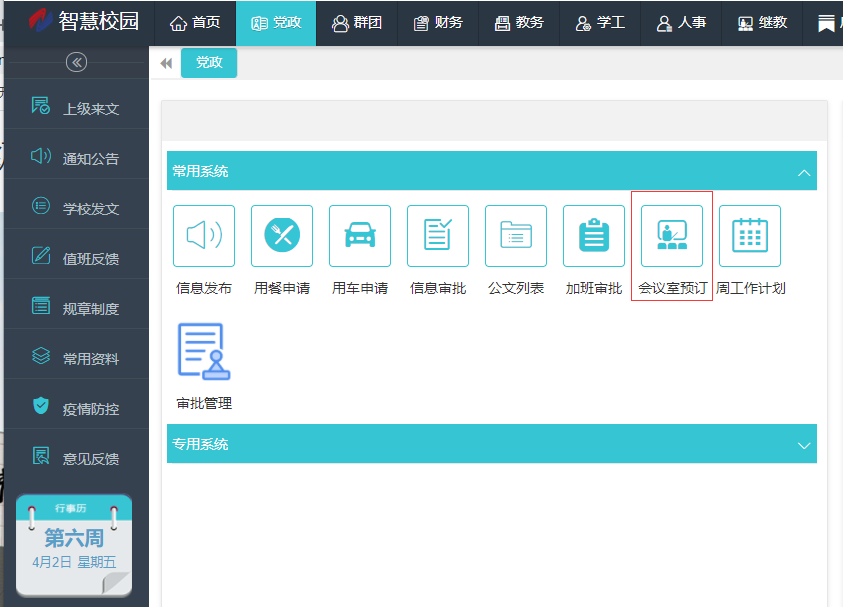Collapse the left sidebar with double-arrow
Image resolution: width=843 pixels, height=607 pixels.
[x=76, y=62]
